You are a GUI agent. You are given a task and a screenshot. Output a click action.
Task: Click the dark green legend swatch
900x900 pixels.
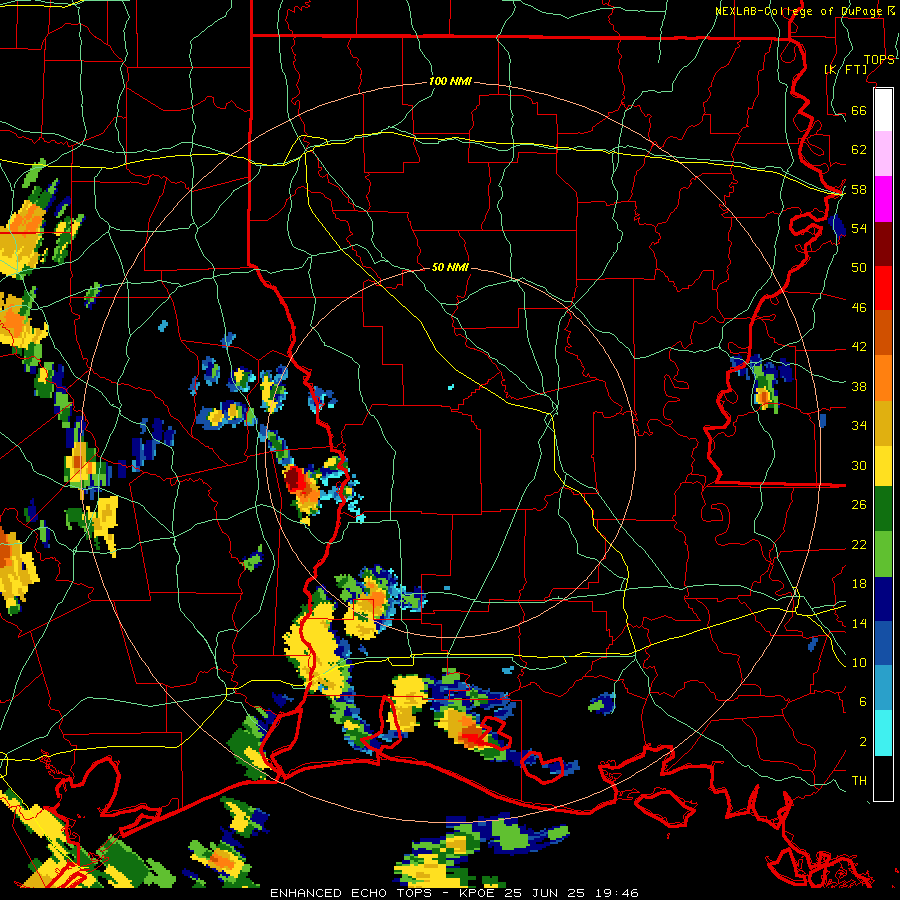883,509
